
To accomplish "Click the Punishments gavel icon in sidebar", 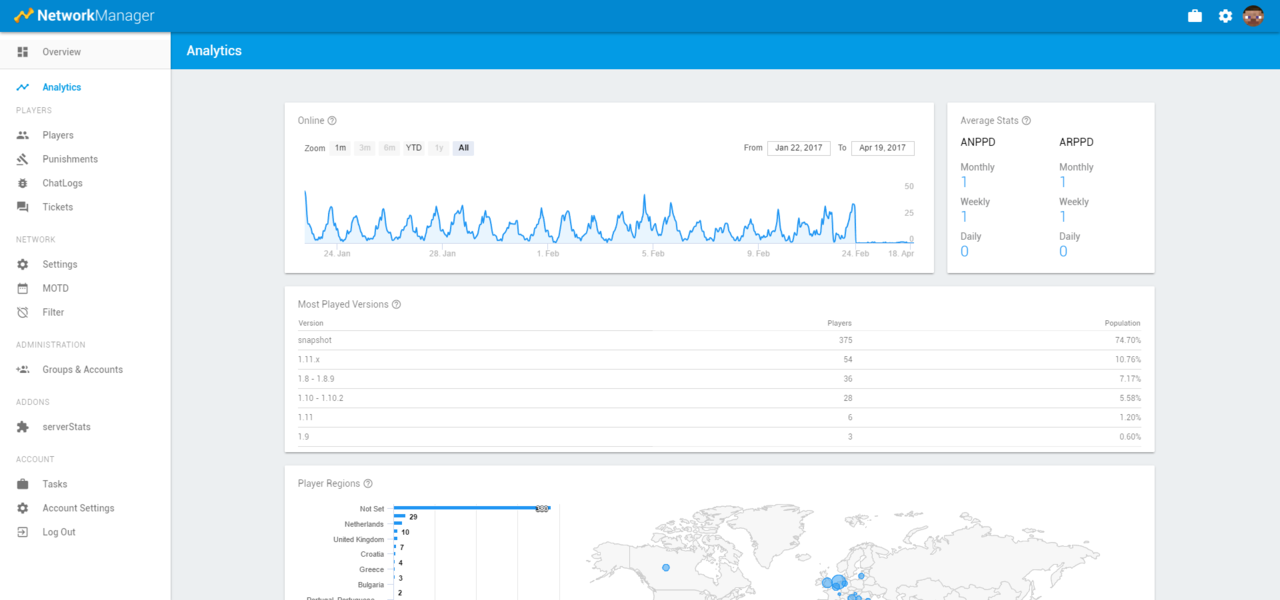I will click(x=23, y=159).
